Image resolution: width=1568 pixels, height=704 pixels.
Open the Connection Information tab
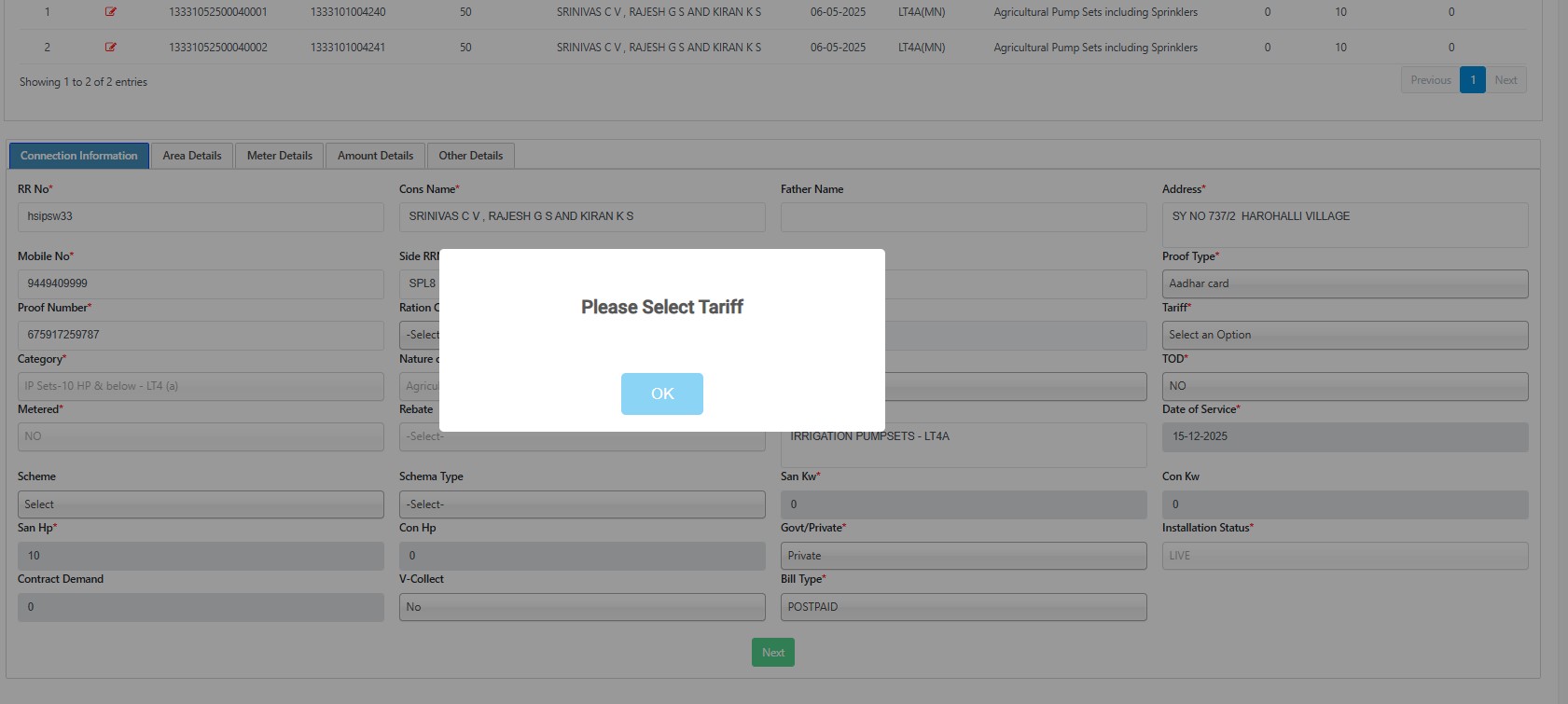click(x=79, y=156)
